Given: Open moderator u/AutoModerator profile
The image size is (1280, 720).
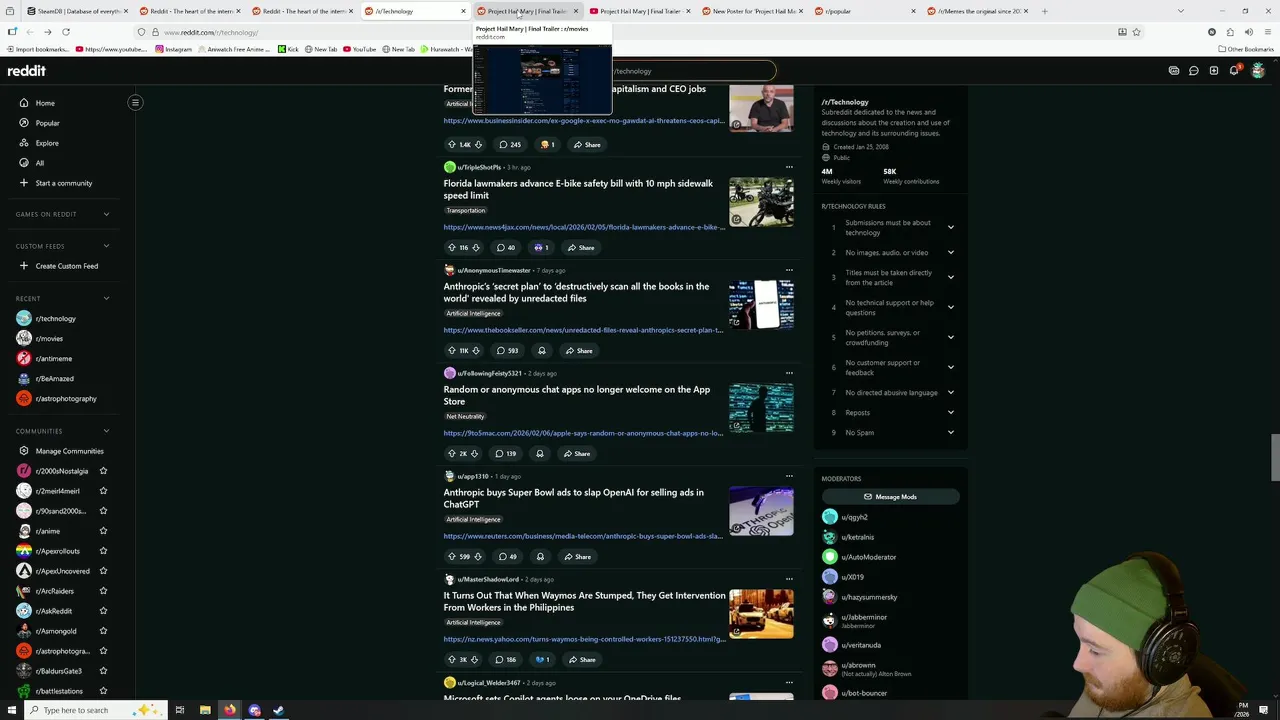Looking at the screenshot, I should [x=868, y=557].
